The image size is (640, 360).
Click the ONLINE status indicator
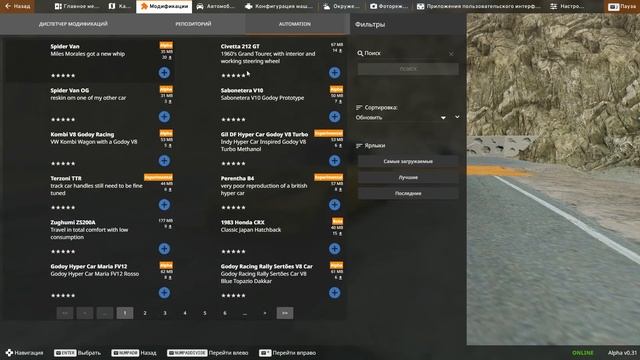click(582, 353)
